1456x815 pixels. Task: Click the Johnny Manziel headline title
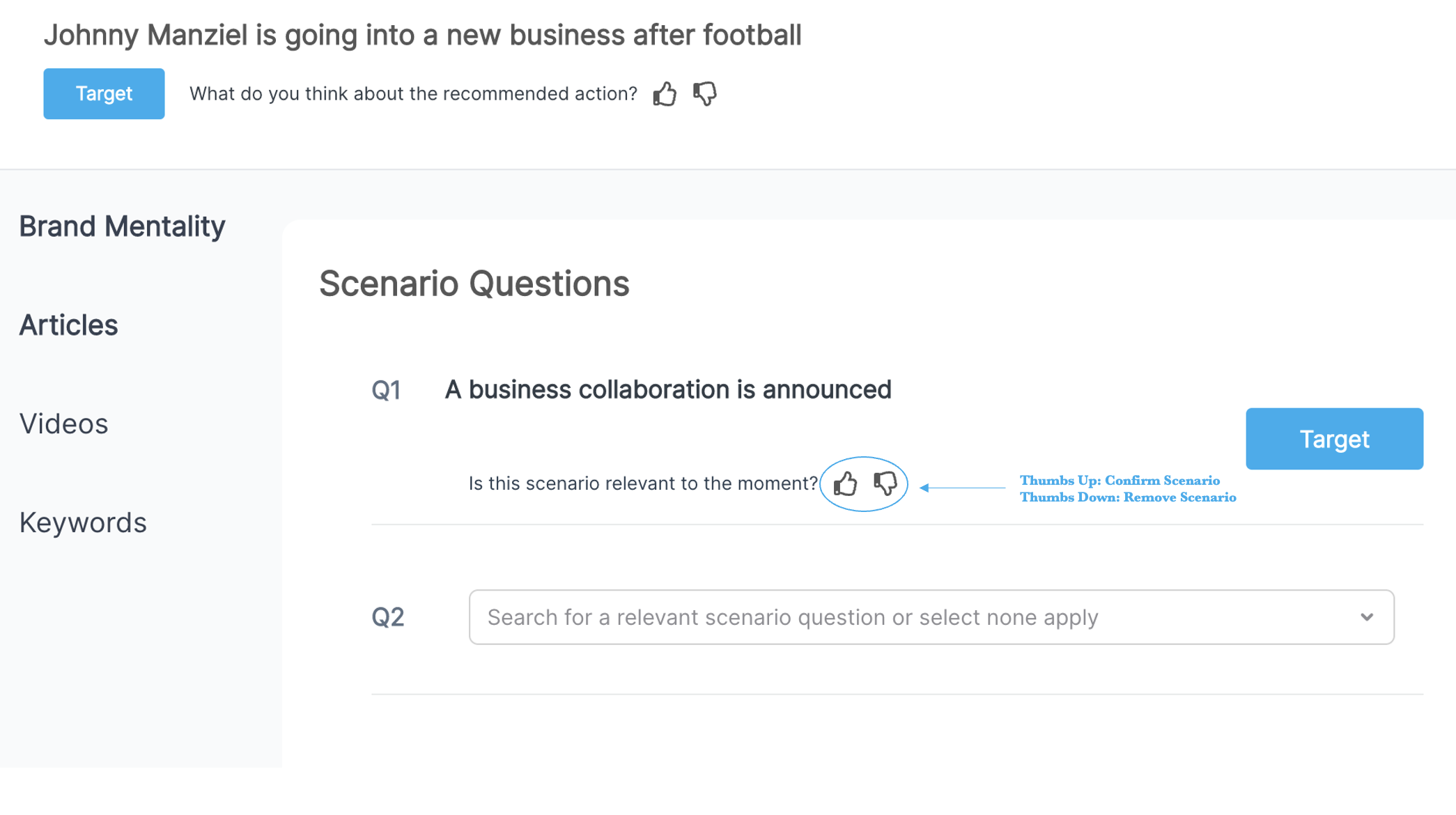tap(422, 35)
